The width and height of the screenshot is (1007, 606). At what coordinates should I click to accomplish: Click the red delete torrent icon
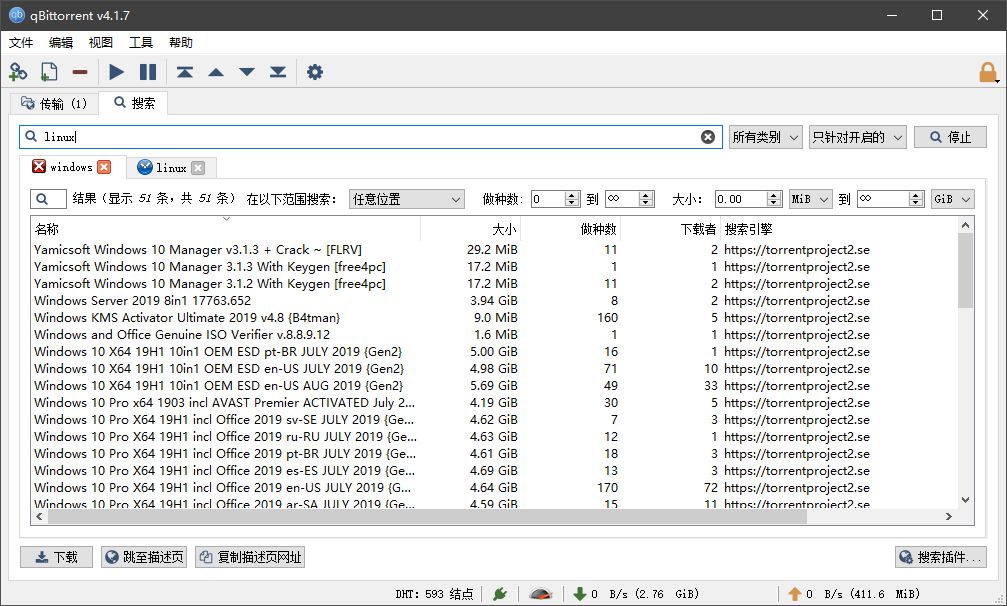point(79,72)
